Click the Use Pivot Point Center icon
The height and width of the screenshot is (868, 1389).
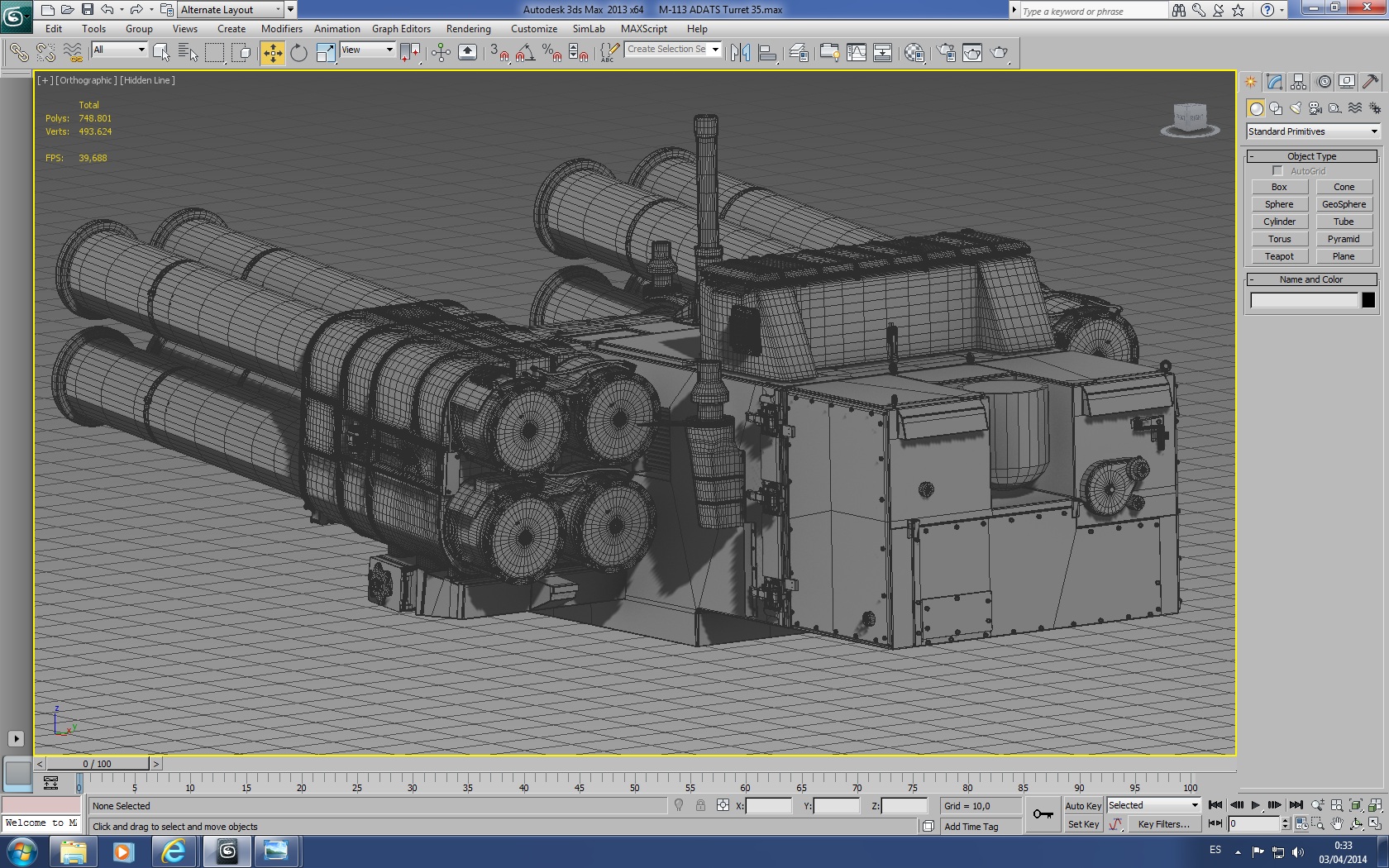point(408,53)
